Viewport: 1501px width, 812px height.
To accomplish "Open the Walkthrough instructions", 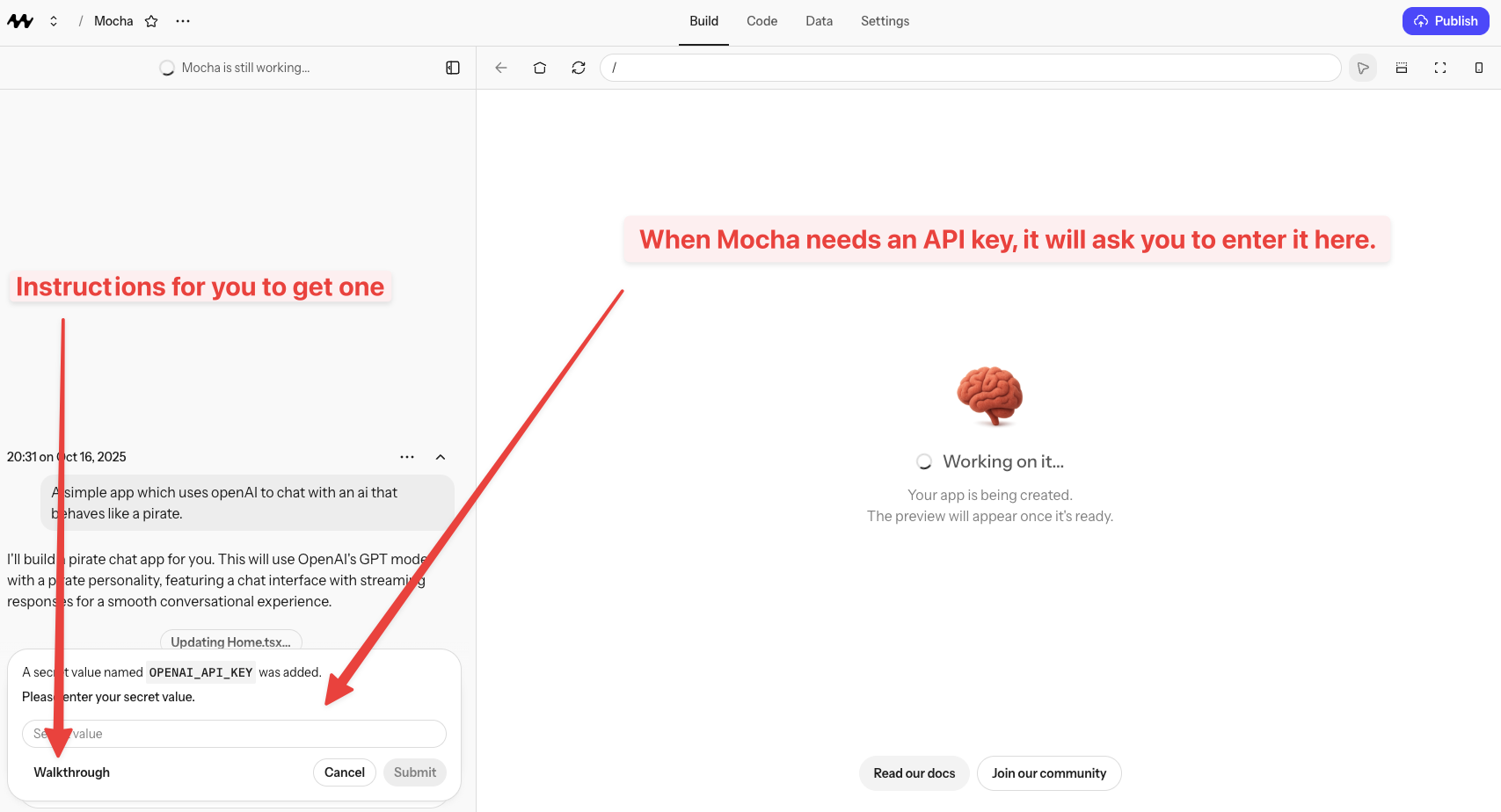I will (x=72, y=772).
